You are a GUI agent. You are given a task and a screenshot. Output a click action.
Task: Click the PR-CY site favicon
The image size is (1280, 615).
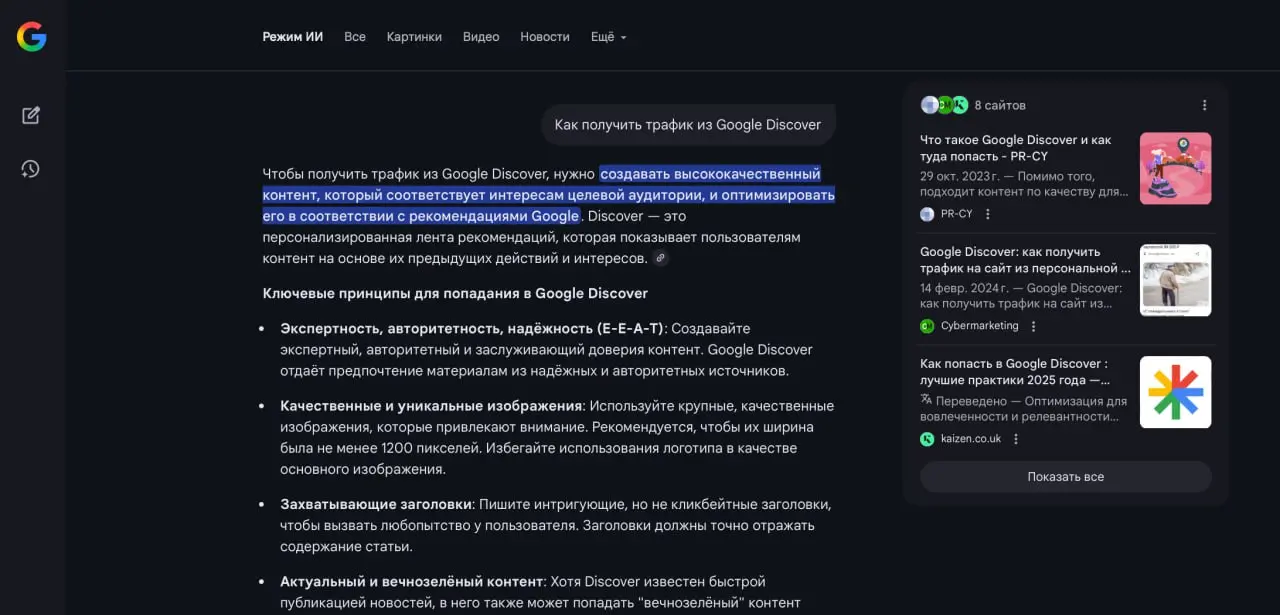[x=928, y=214]
